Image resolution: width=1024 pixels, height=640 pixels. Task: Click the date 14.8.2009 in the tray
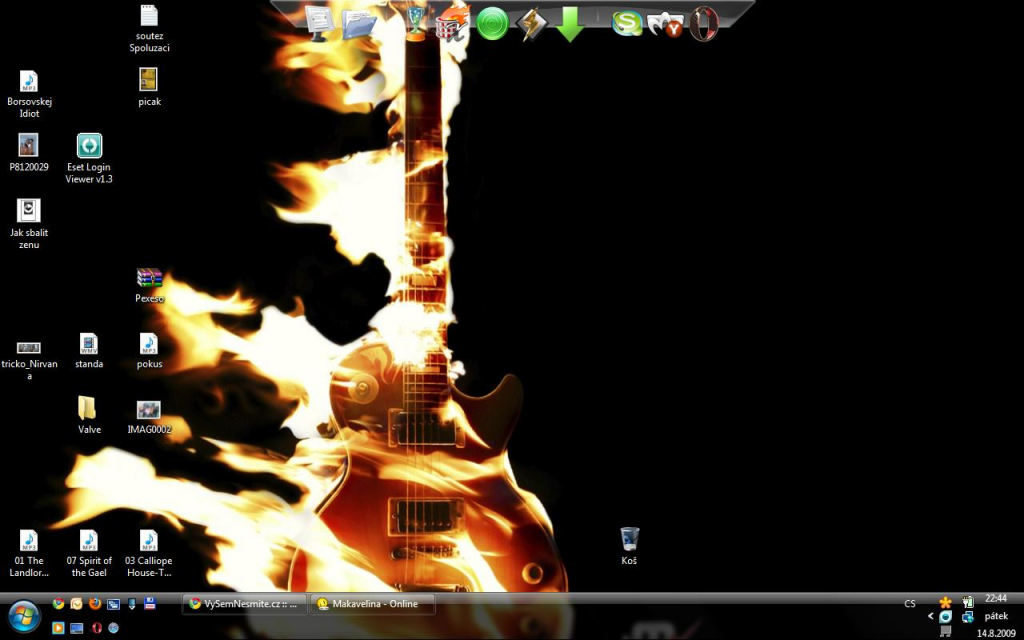(996, 633)
